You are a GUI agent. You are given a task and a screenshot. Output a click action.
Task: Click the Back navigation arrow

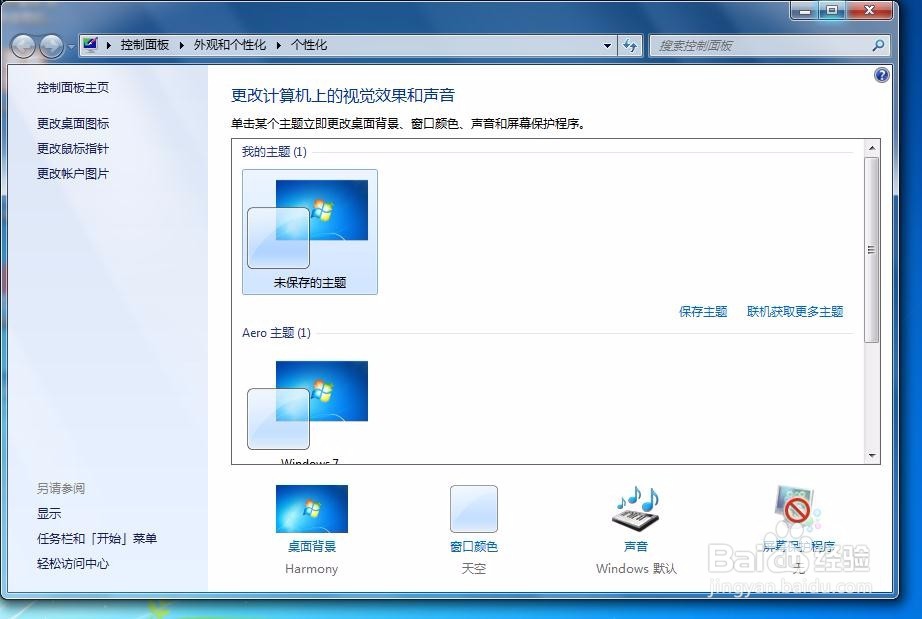pyautogui.click(x=23, y=46)
